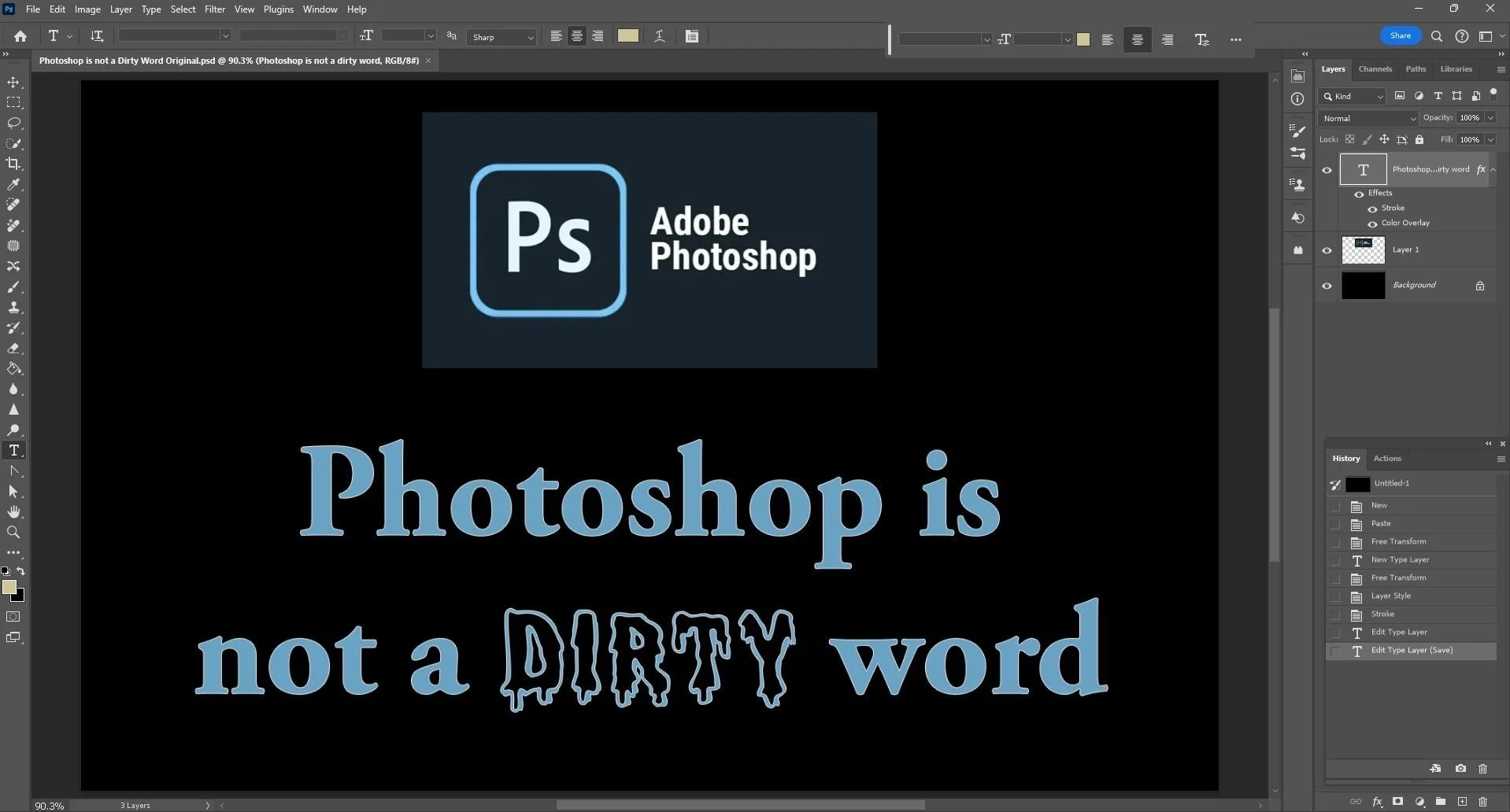1510x812 pixels.
Task: Hide the Background layer
Action: point(1327,286)
